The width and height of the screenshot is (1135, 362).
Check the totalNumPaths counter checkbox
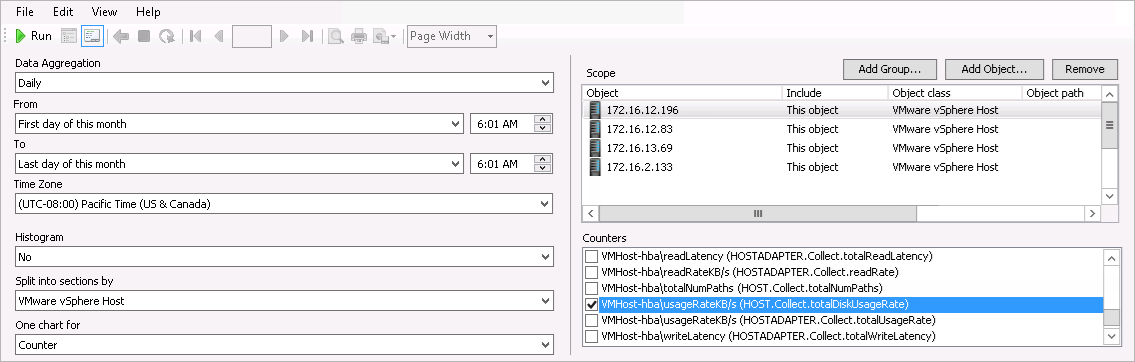tap(591, 288)
